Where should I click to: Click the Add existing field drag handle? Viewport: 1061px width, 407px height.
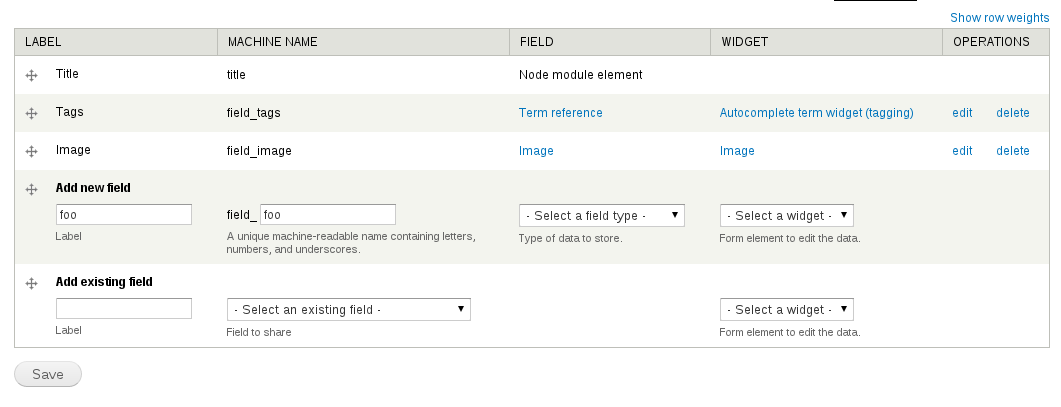point(31,284)
